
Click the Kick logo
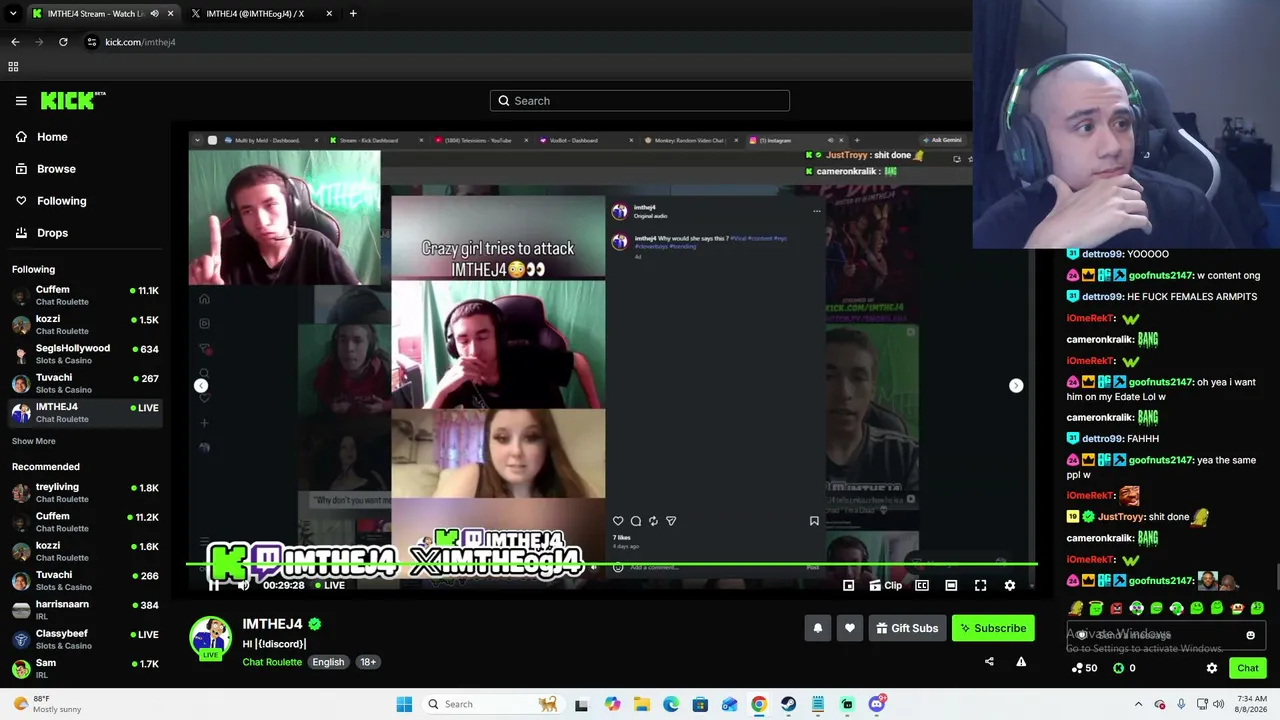click(x=73, y=100)
